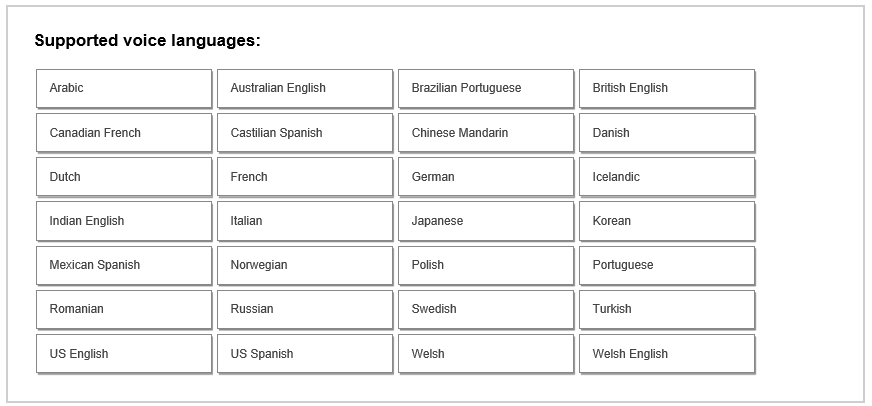This screenshot has height=406, width=872.
Task: Click the Japanese language box
Action: point(486,221)
